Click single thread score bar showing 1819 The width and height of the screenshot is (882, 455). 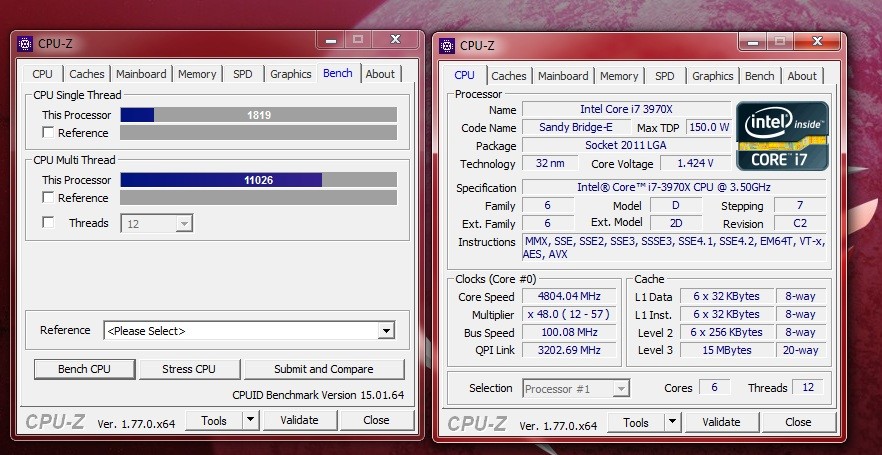(x=259, y=115)
